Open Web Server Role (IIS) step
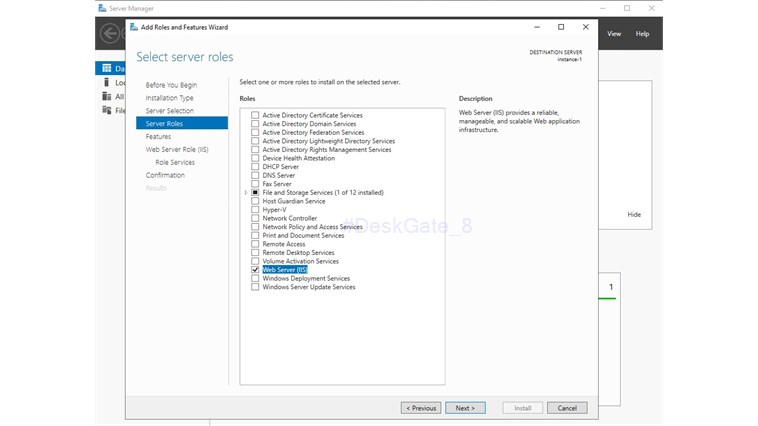 177,149
